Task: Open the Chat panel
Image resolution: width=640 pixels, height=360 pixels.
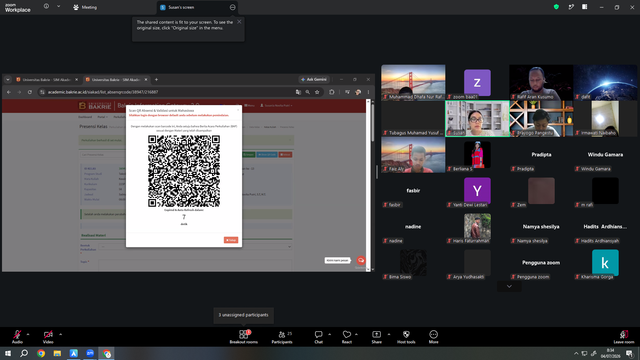Action: pyautogui.click(x=318, y=337)
